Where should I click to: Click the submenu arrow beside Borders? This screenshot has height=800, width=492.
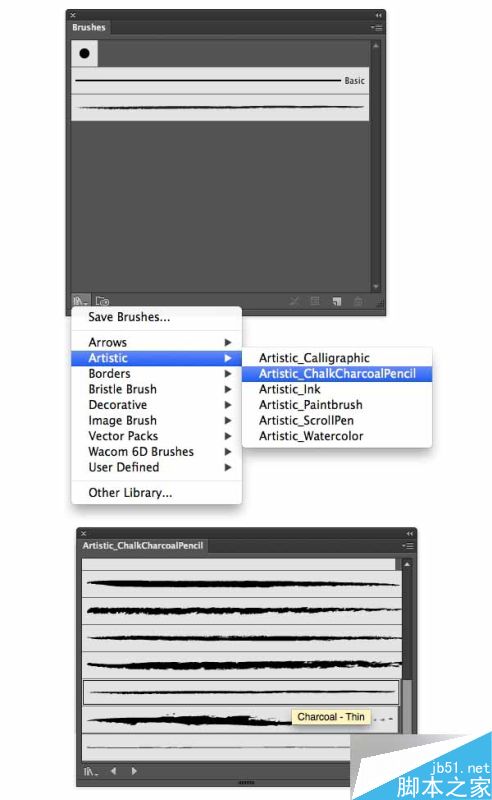click(228, 374)
